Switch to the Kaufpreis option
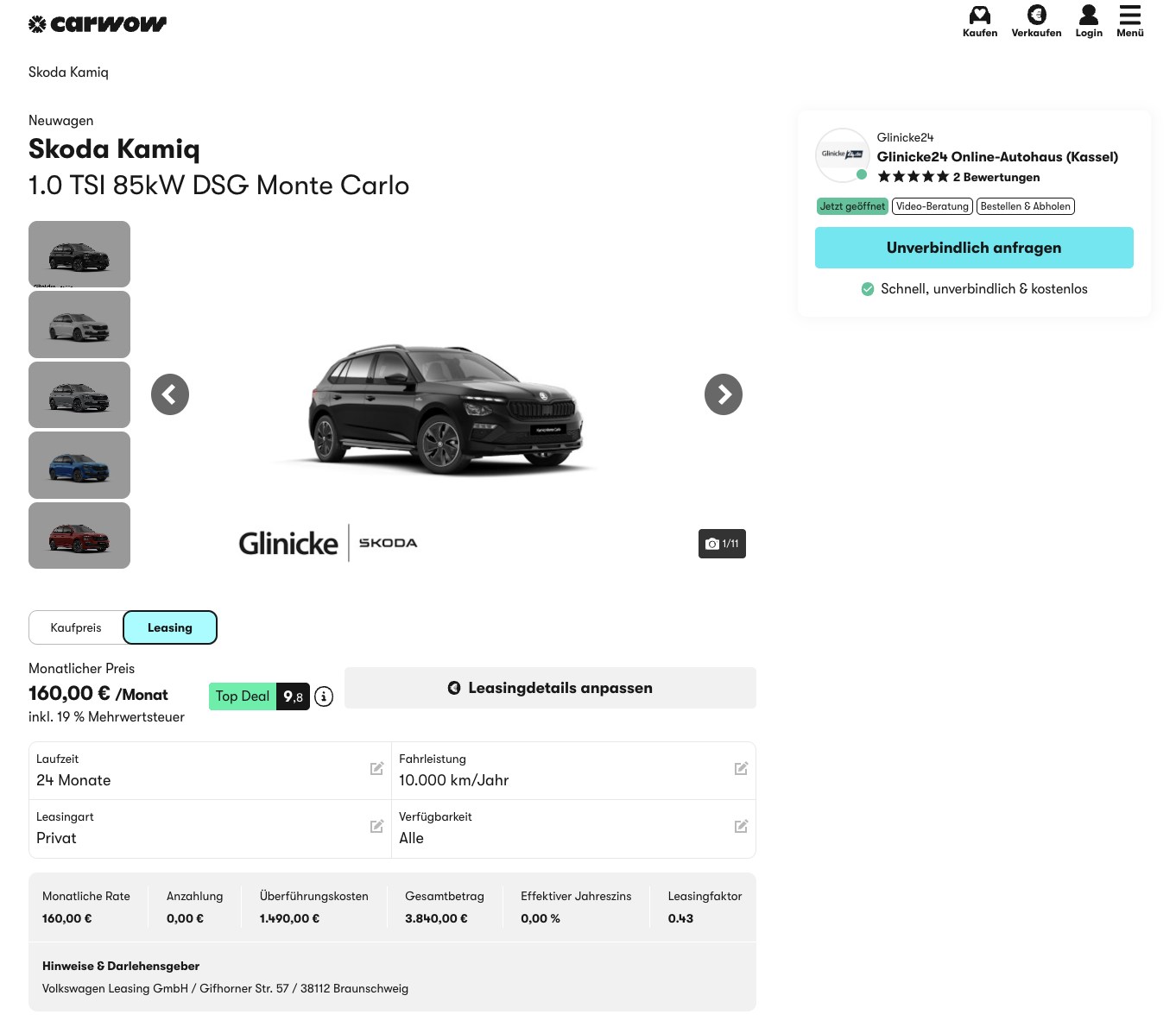Viewport: 1176px width, 1027px height. coord(76,627)
